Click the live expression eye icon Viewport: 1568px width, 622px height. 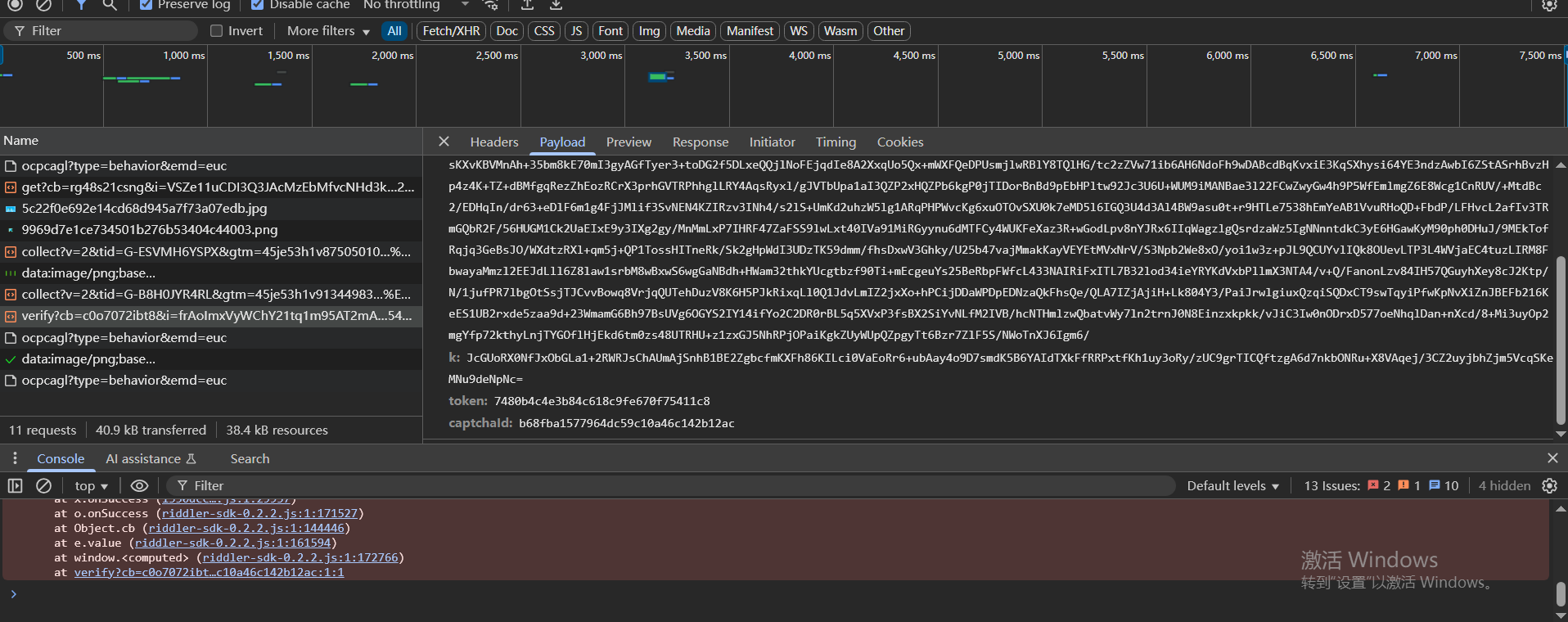pos(140,486)
